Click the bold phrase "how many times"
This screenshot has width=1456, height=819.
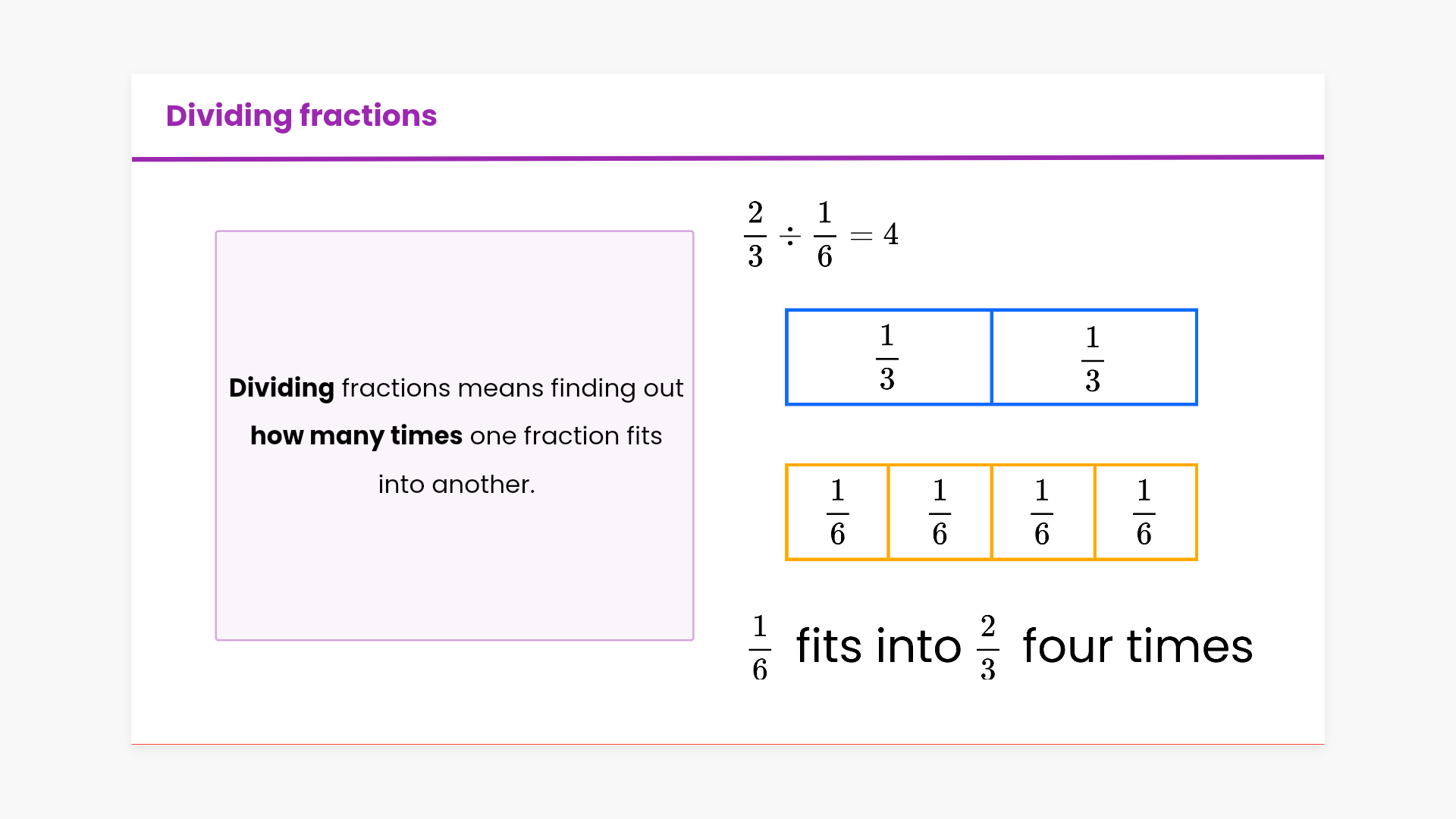point(356,436)
